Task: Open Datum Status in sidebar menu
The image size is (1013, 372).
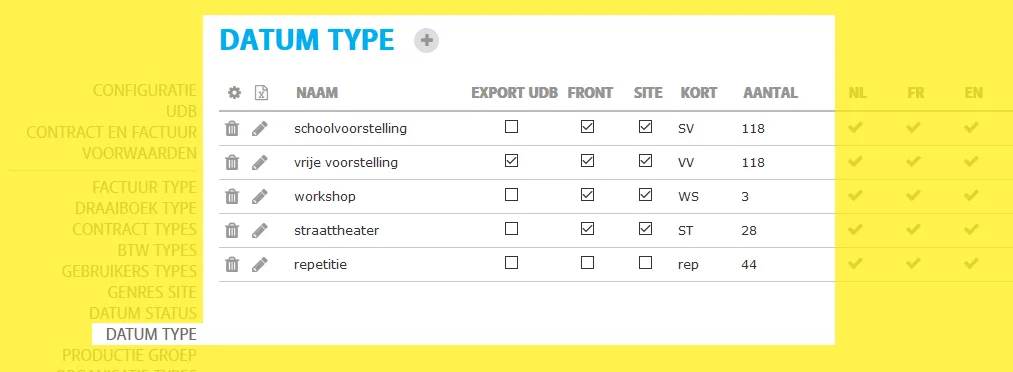Action: (x=143, y=313)
